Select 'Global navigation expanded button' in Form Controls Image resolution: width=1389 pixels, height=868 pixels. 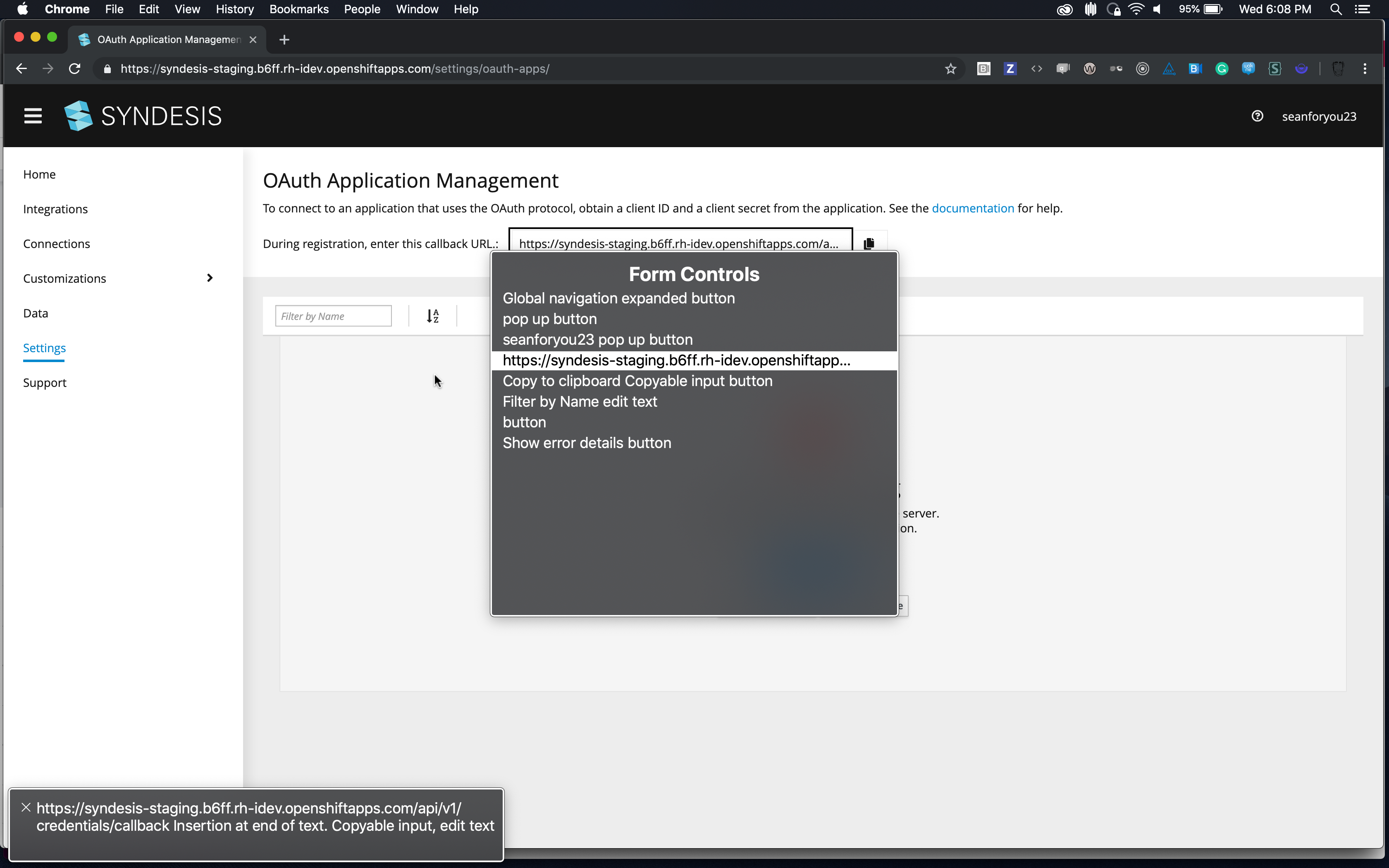click(x=694, y=298)
